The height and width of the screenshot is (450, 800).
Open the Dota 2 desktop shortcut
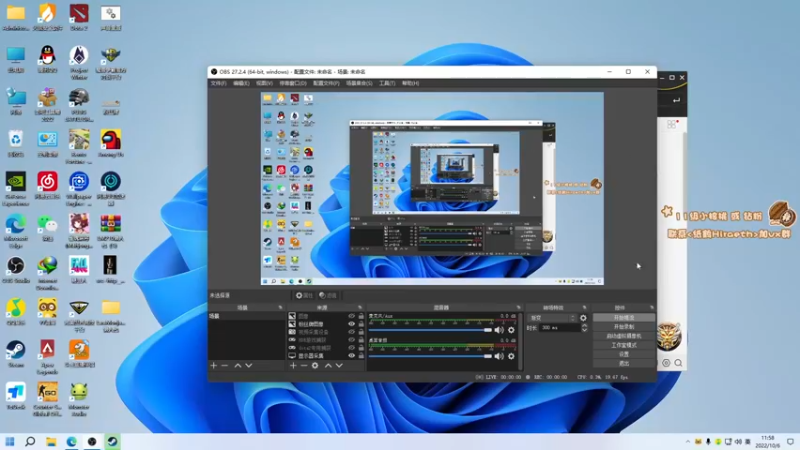(79, 17)
